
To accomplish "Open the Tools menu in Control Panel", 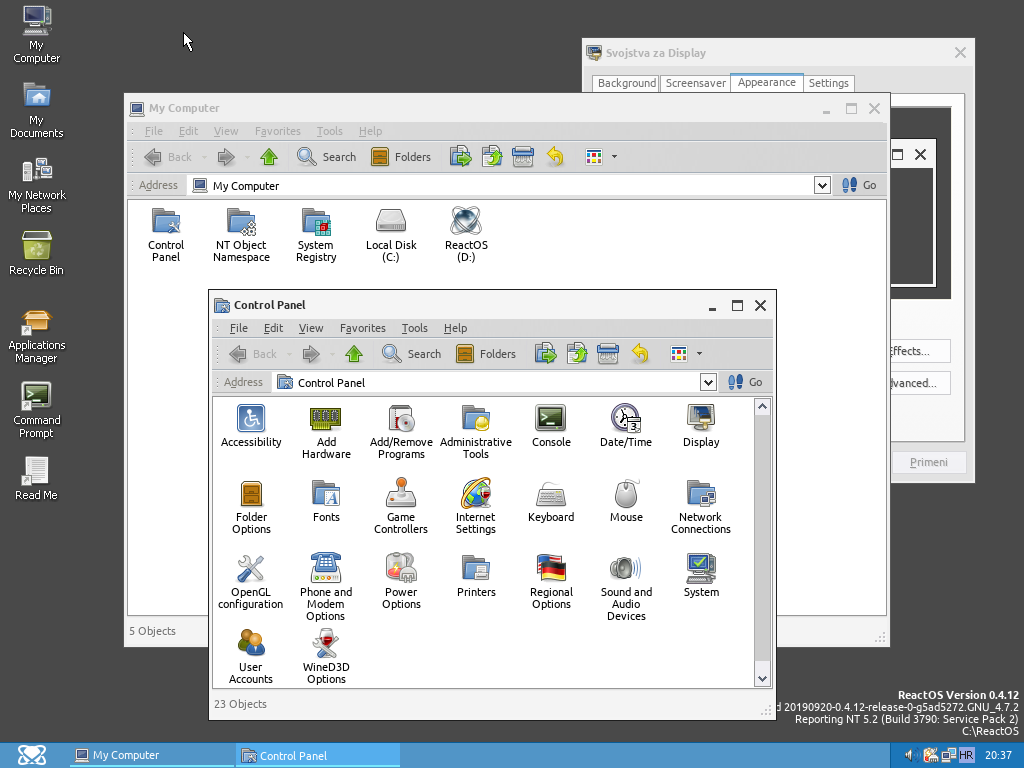I will tap(415, 328).
